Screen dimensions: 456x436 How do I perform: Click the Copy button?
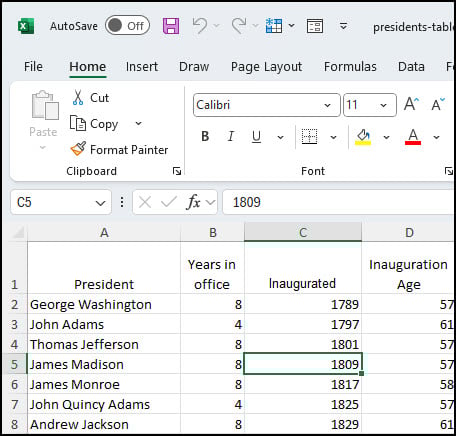coord(94,124)
